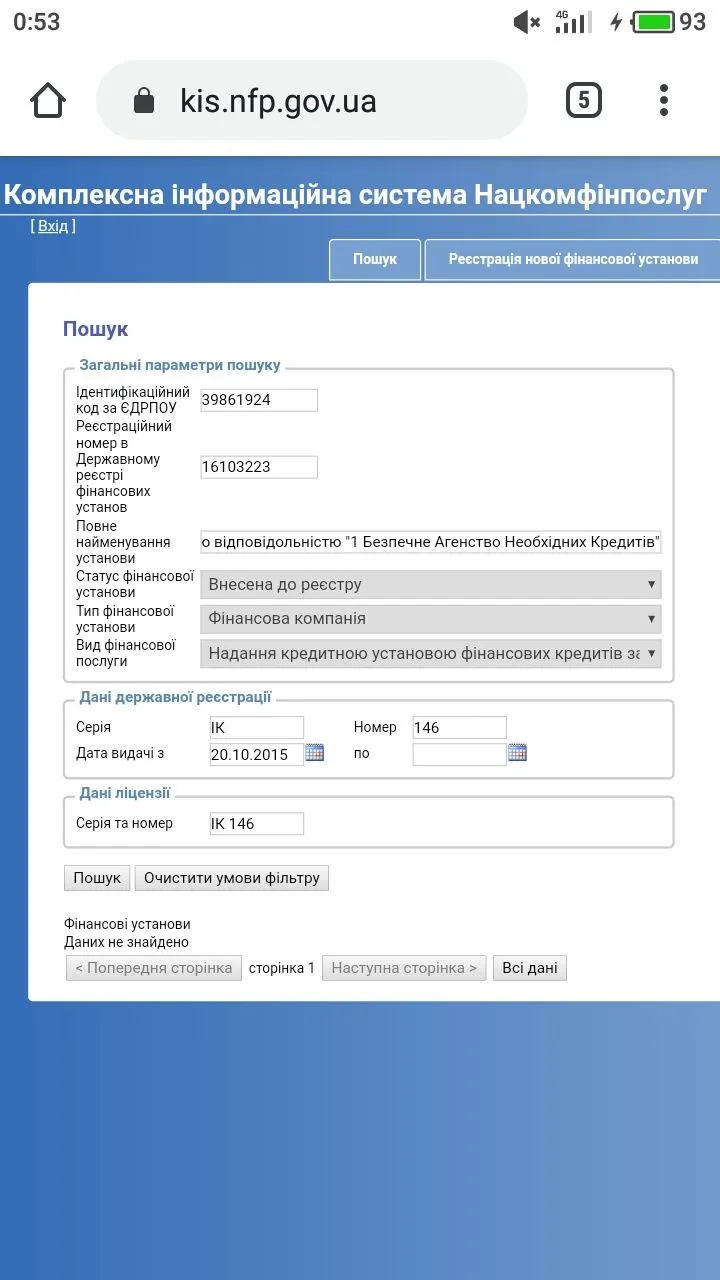Open the browser three-dot menu

tap(664, 100)
